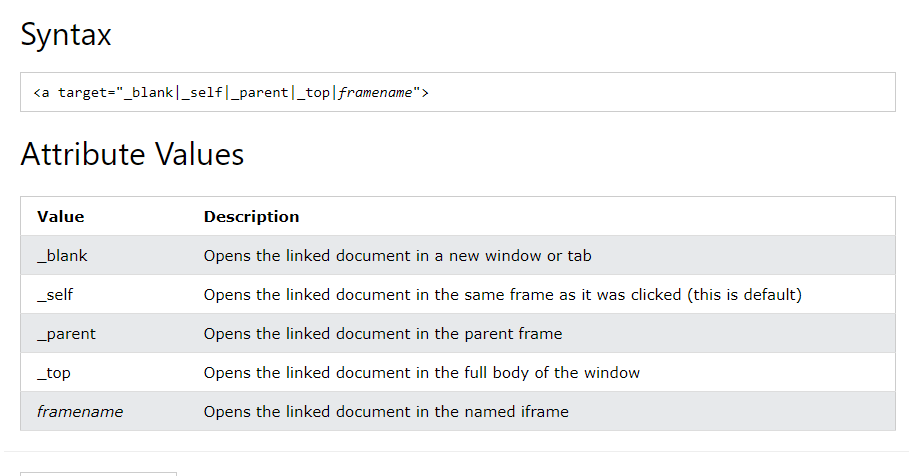Click the partially visible box at bottom left
Image resolution: width=909 pixels, height=476 pixels.
click(x=99, y=474)
